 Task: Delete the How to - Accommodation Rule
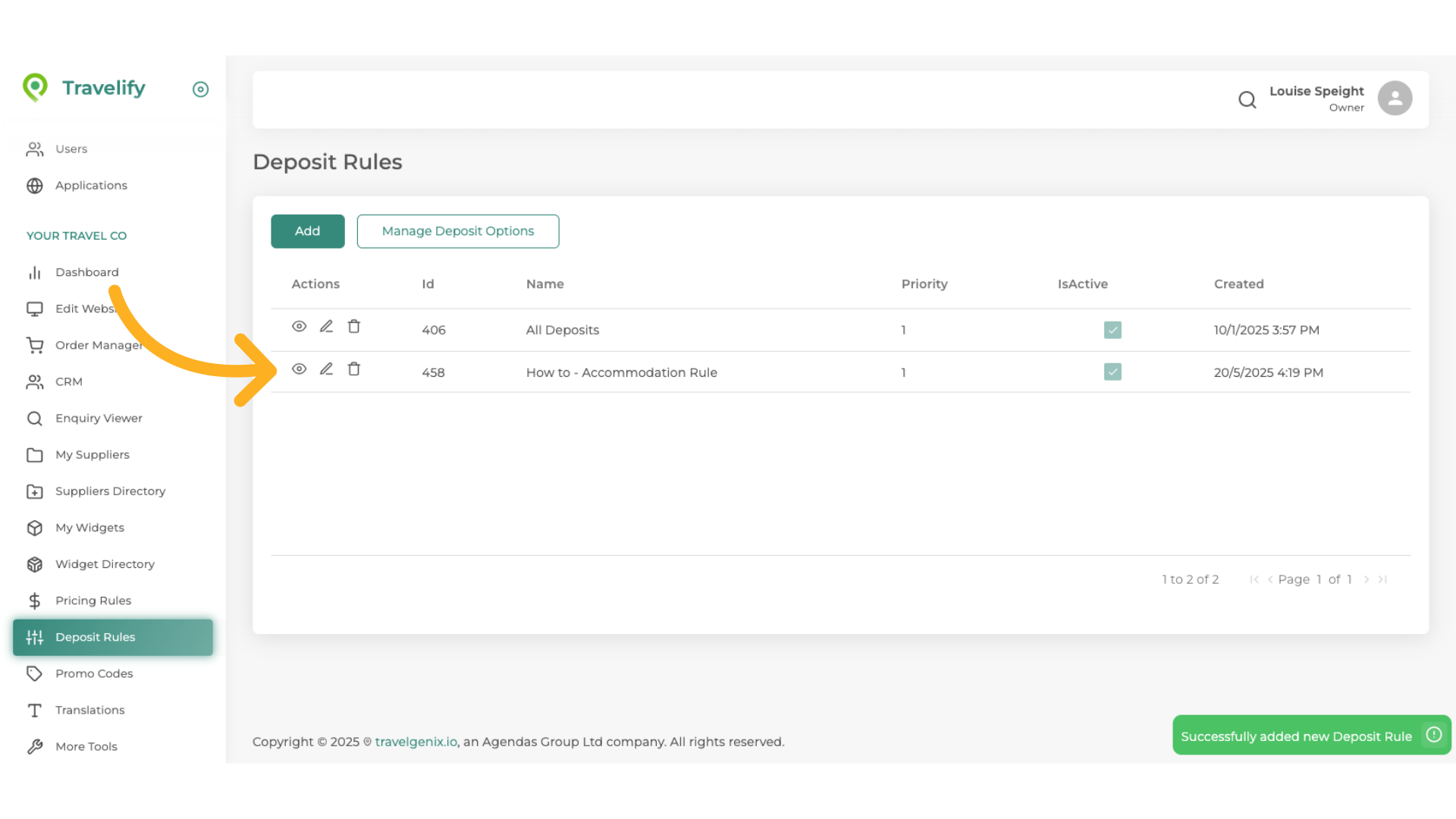[353, 369]
